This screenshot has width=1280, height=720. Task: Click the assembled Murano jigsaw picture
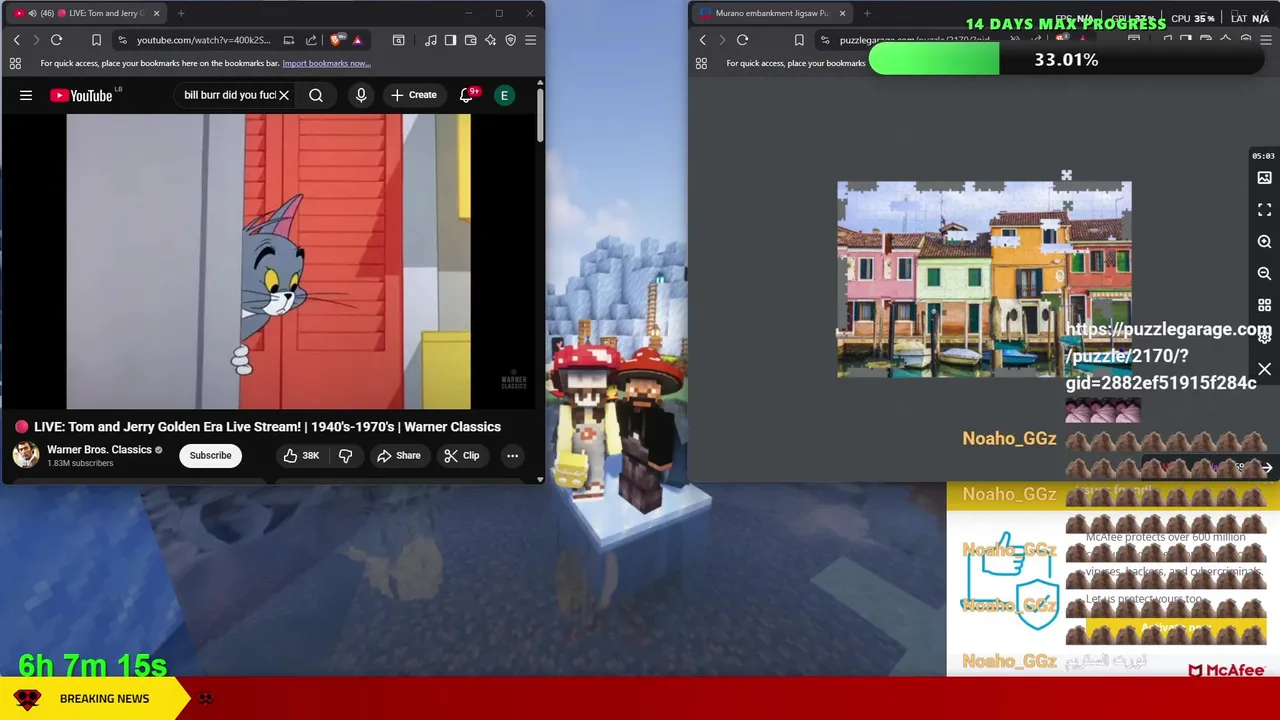point(984,280)
